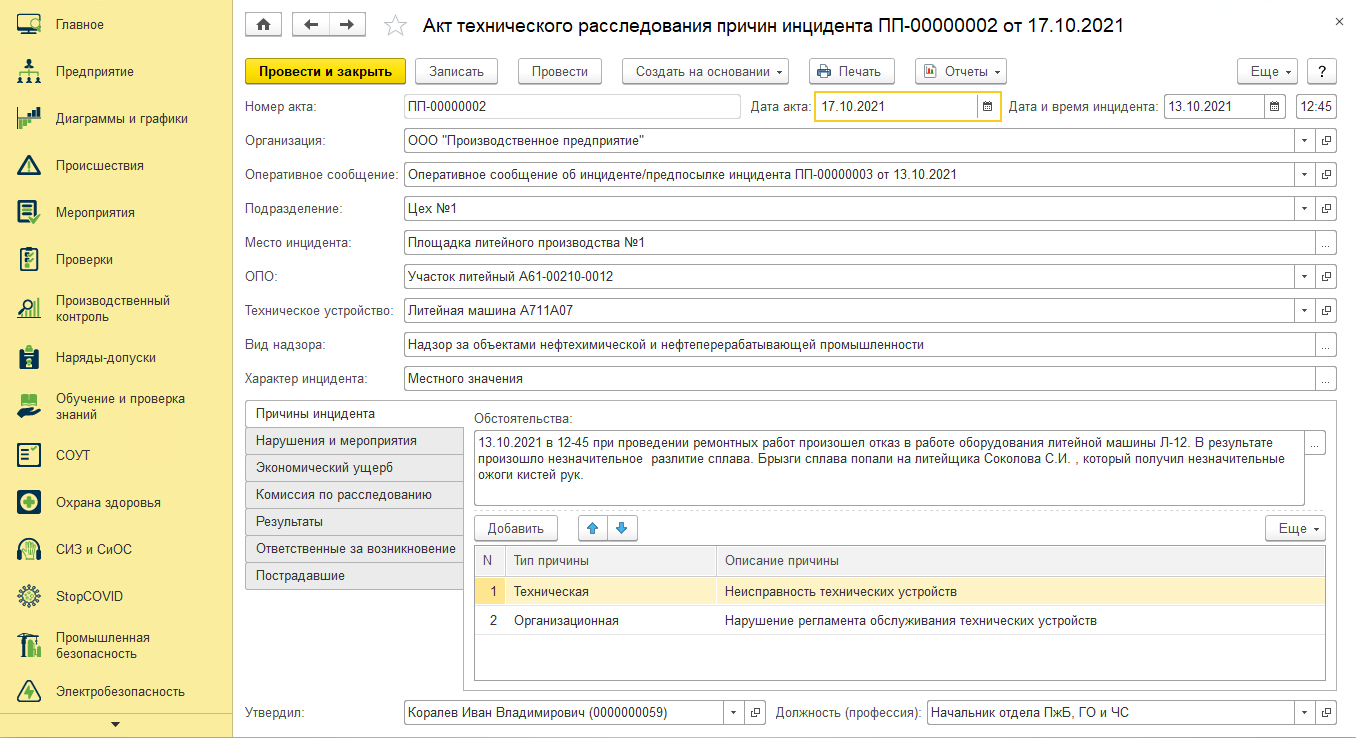Image resolution: width=1356 pixels, height=738 pixels.
Task: Open the Производственный контроль icon
Action: click(x=29, y=308)
